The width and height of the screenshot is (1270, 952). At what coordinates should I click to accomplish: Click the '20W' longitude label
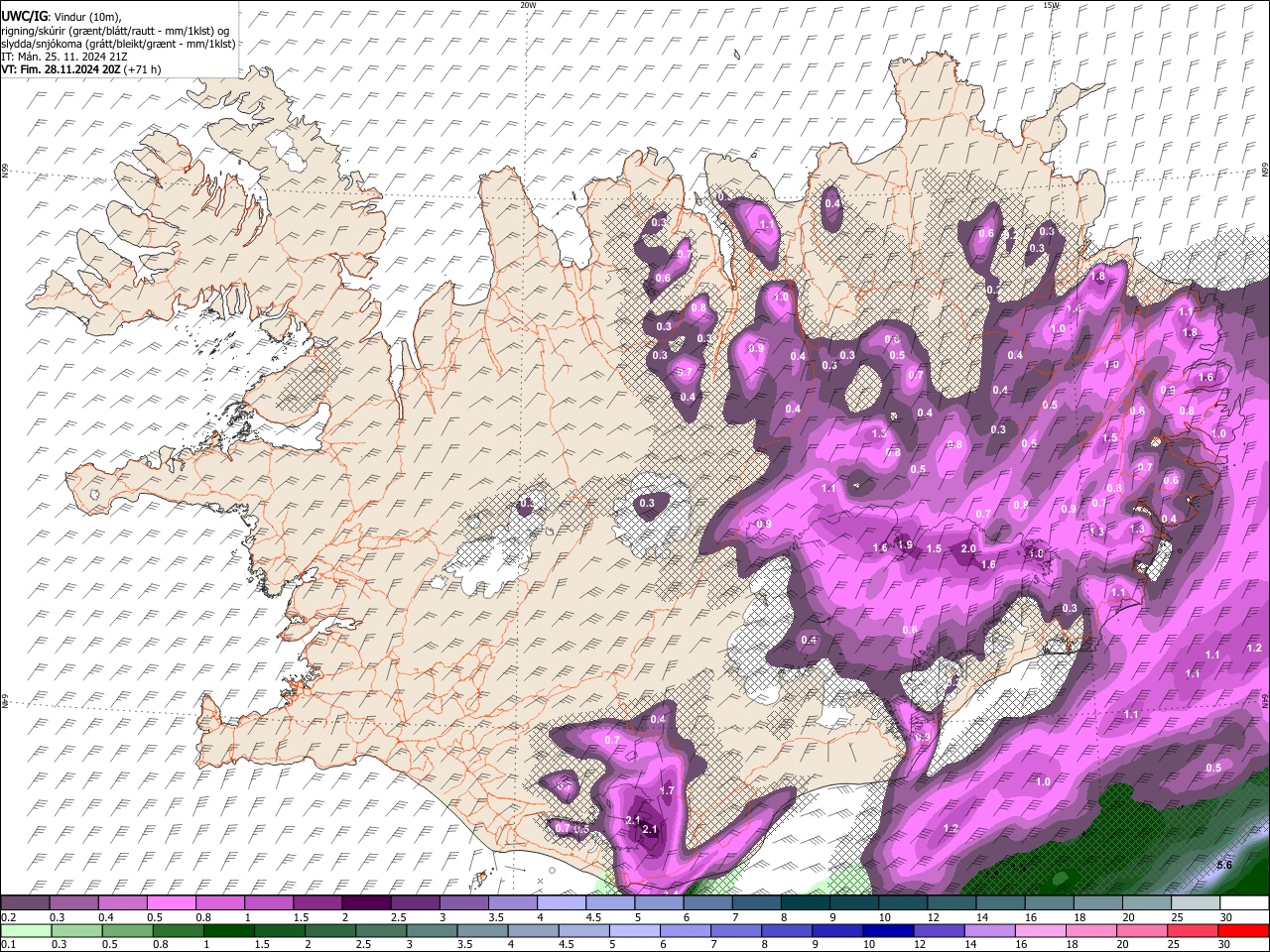pyautogui.click(x=528, y=5)
